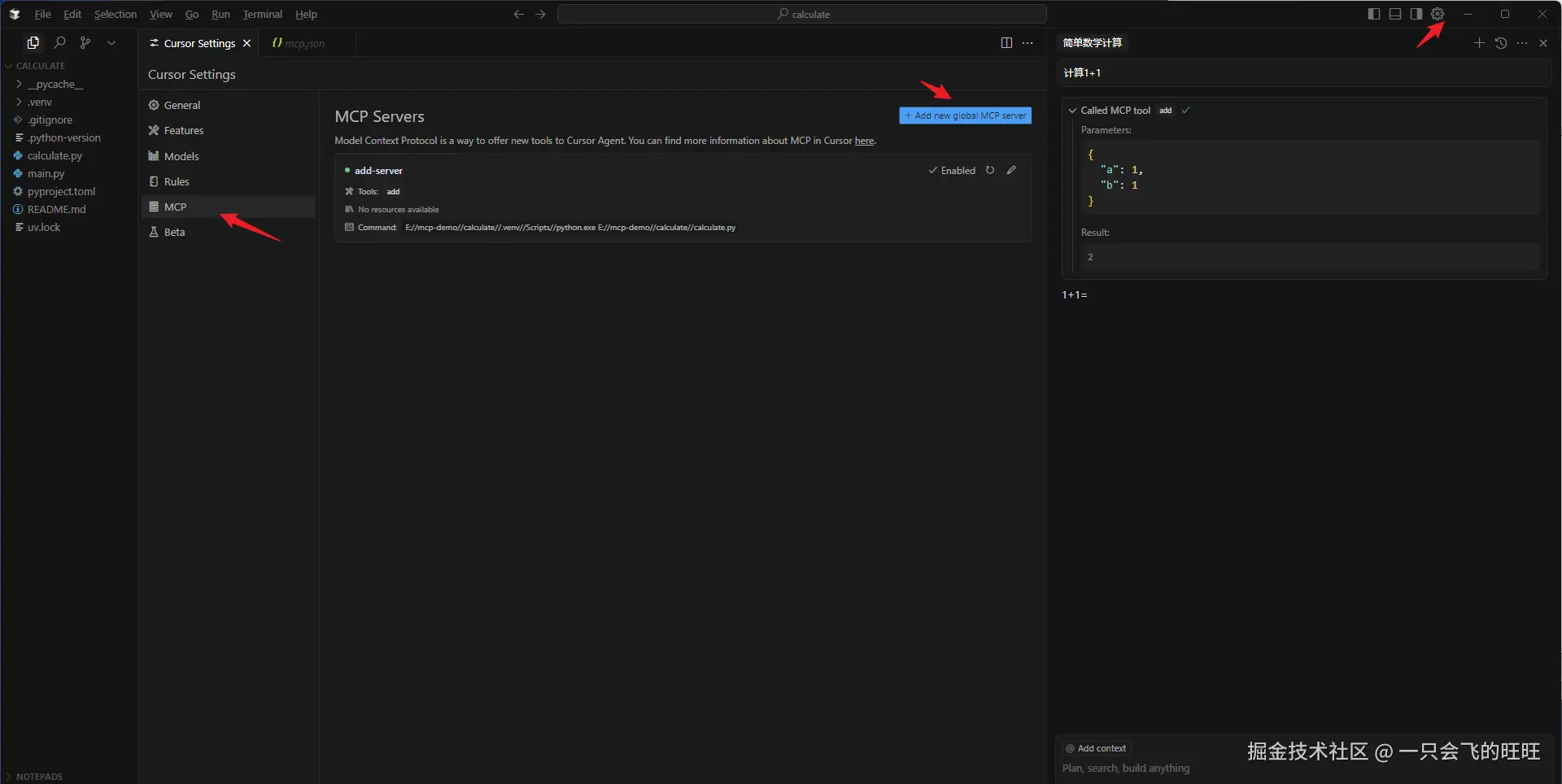Open main.py in the explorer
The height and width of the screenshot is (784, 1562).
click(x=69, y=173)
